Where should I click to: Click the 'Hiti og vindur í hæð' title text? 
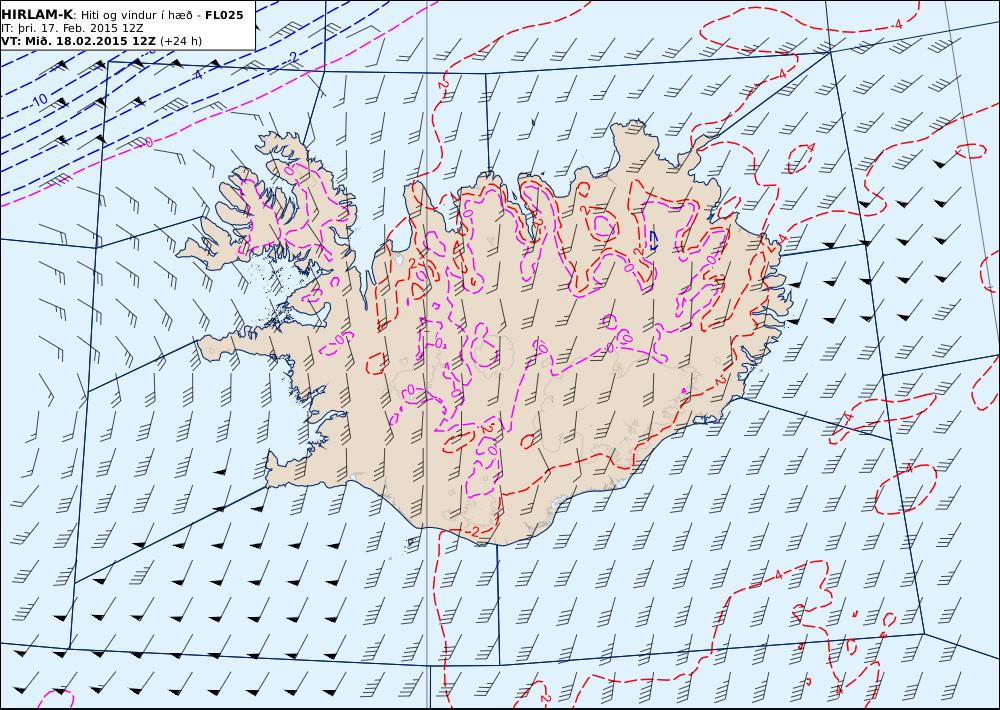[x=136, y=15]
